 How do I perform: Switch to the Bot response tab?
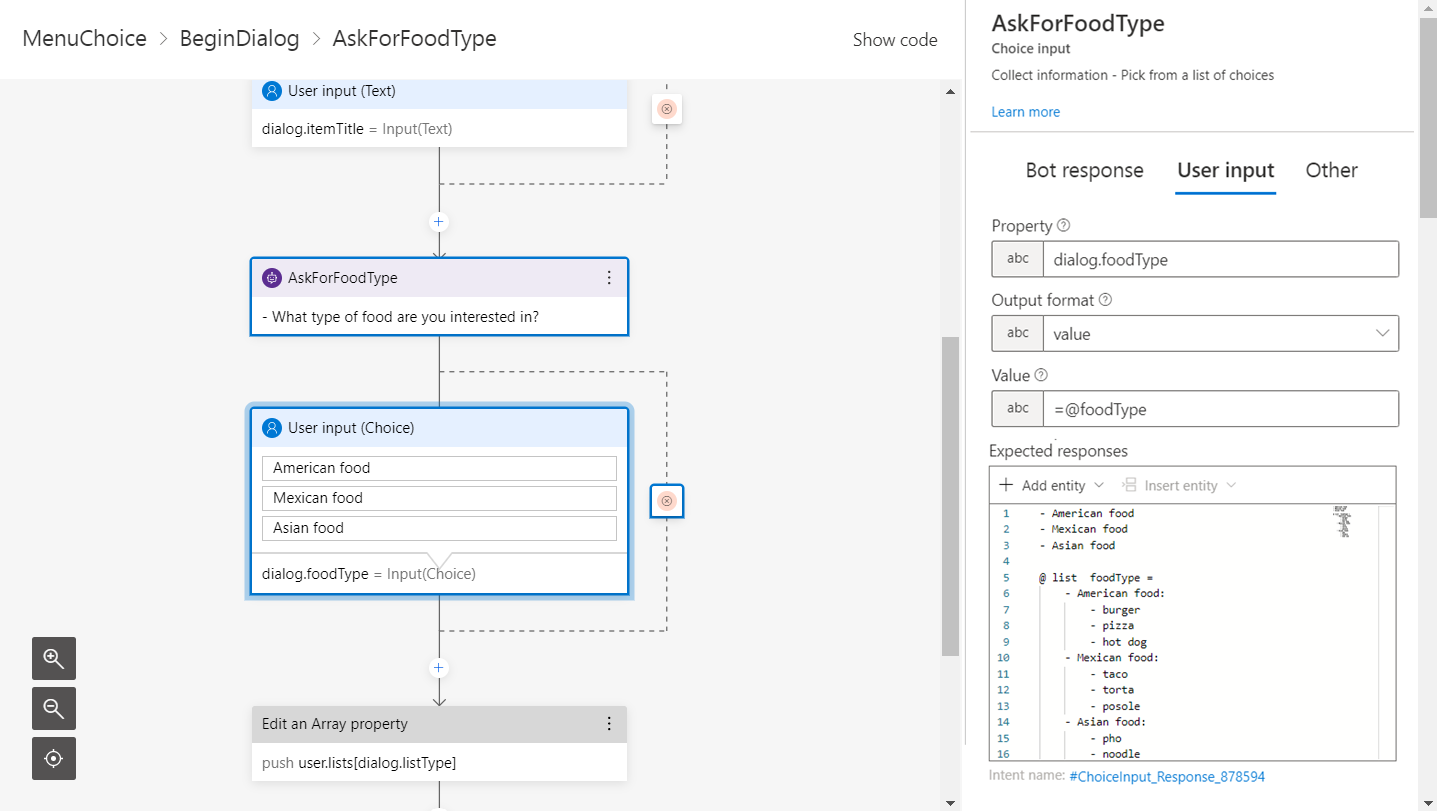coord(1084,170)
